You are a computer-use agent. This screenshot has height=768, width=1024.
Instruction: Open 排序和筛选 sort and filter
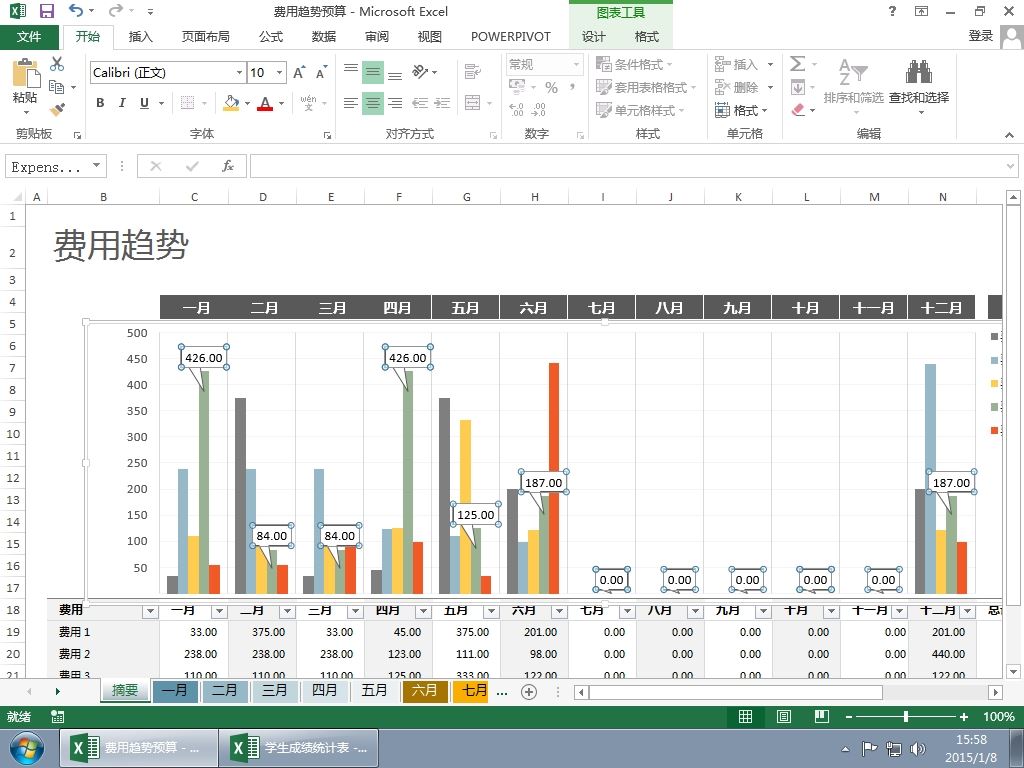853,85
